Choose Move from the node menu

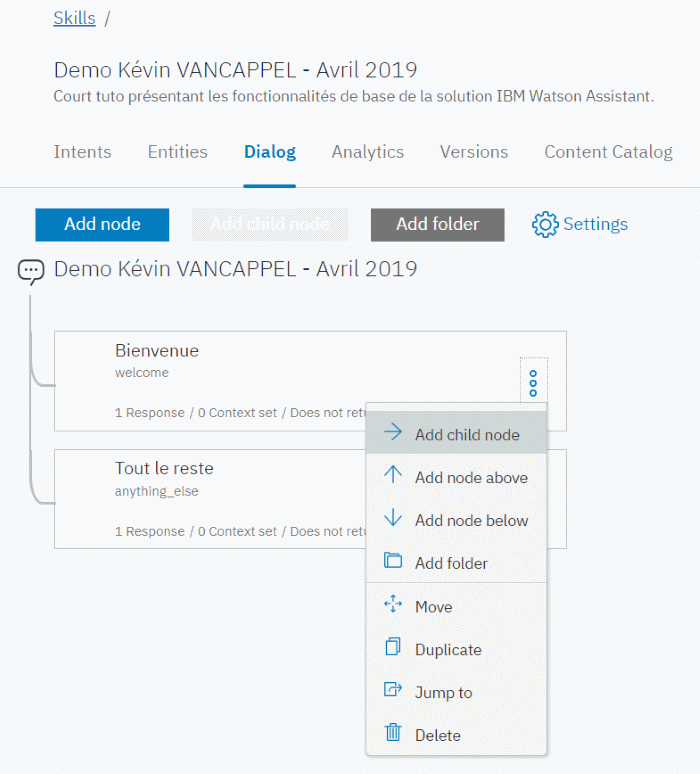(x=456, y=606)
